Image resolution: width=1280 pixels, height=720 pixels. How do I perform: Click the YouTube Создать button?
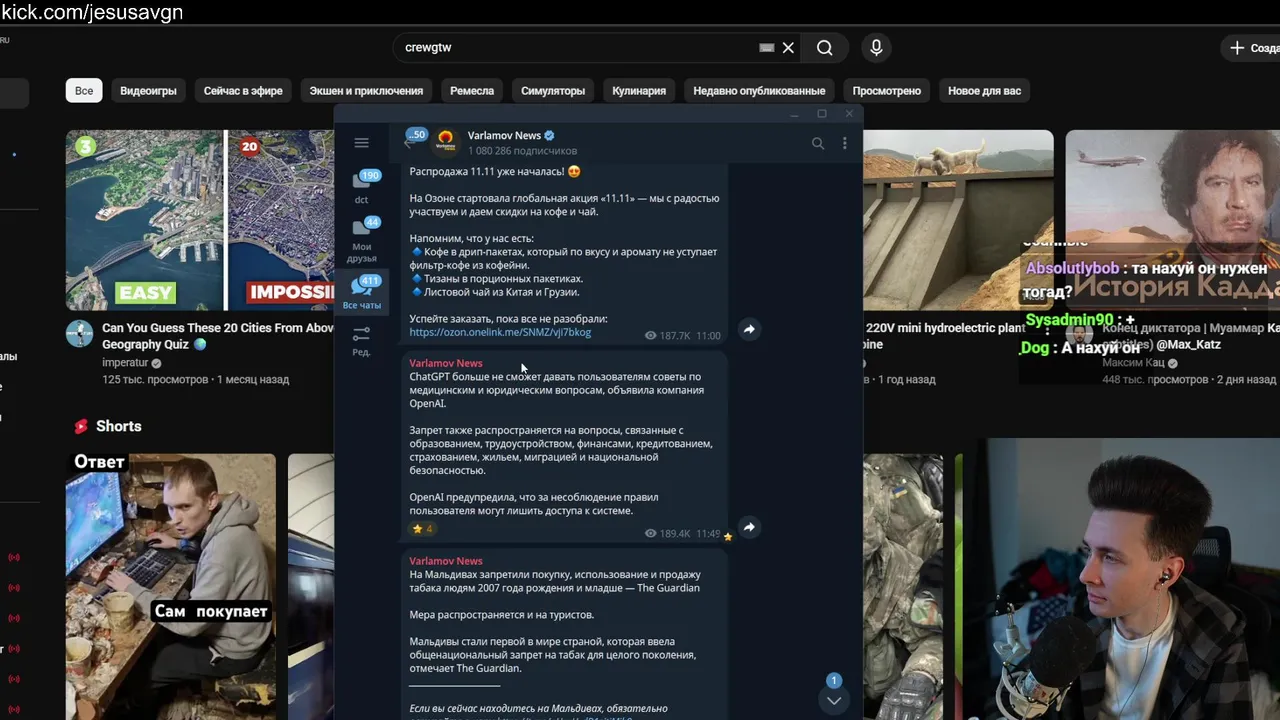[x=1253, y=48]
